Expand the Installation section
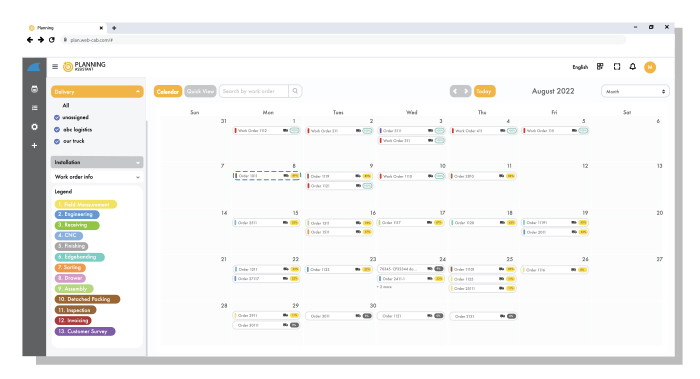This screenshot has height=379, width=700. point(97,162)
